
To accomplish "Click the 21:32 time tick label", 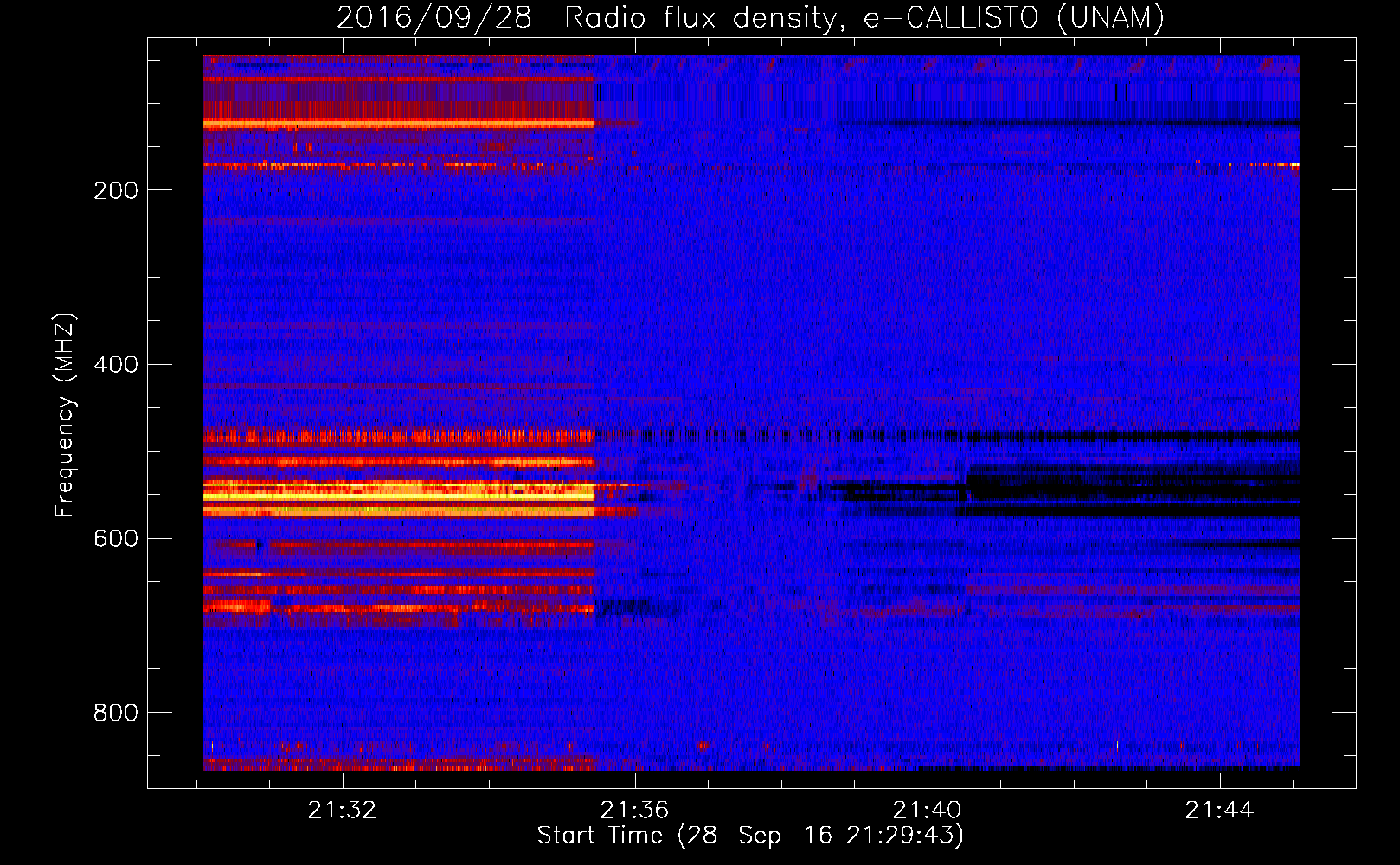I will (343, 811).
